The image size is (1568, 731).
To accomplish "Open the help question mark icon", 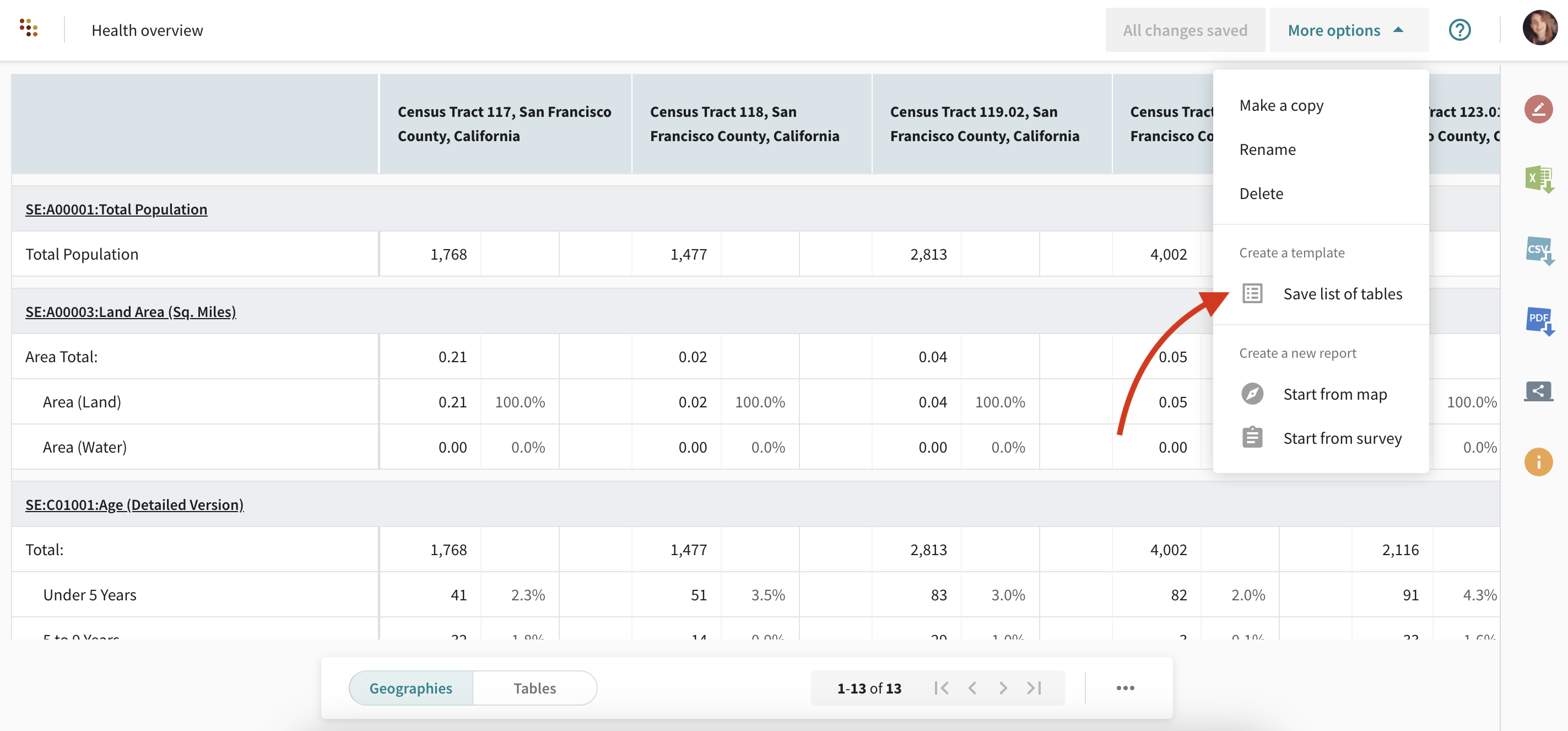I will tap(1459, 30).
